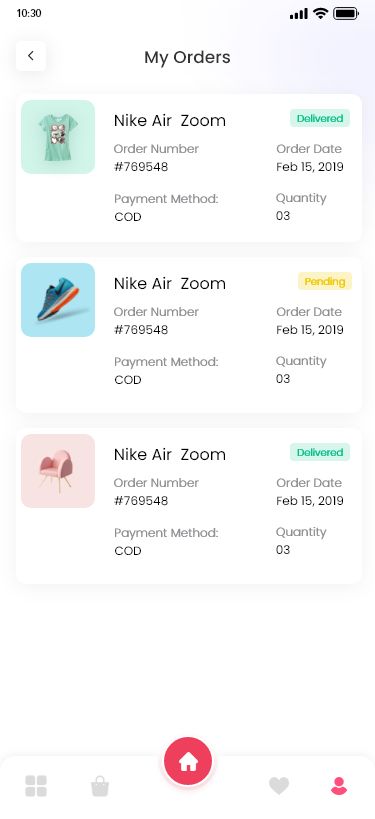Open the categories grid icon

coord(36,786)
